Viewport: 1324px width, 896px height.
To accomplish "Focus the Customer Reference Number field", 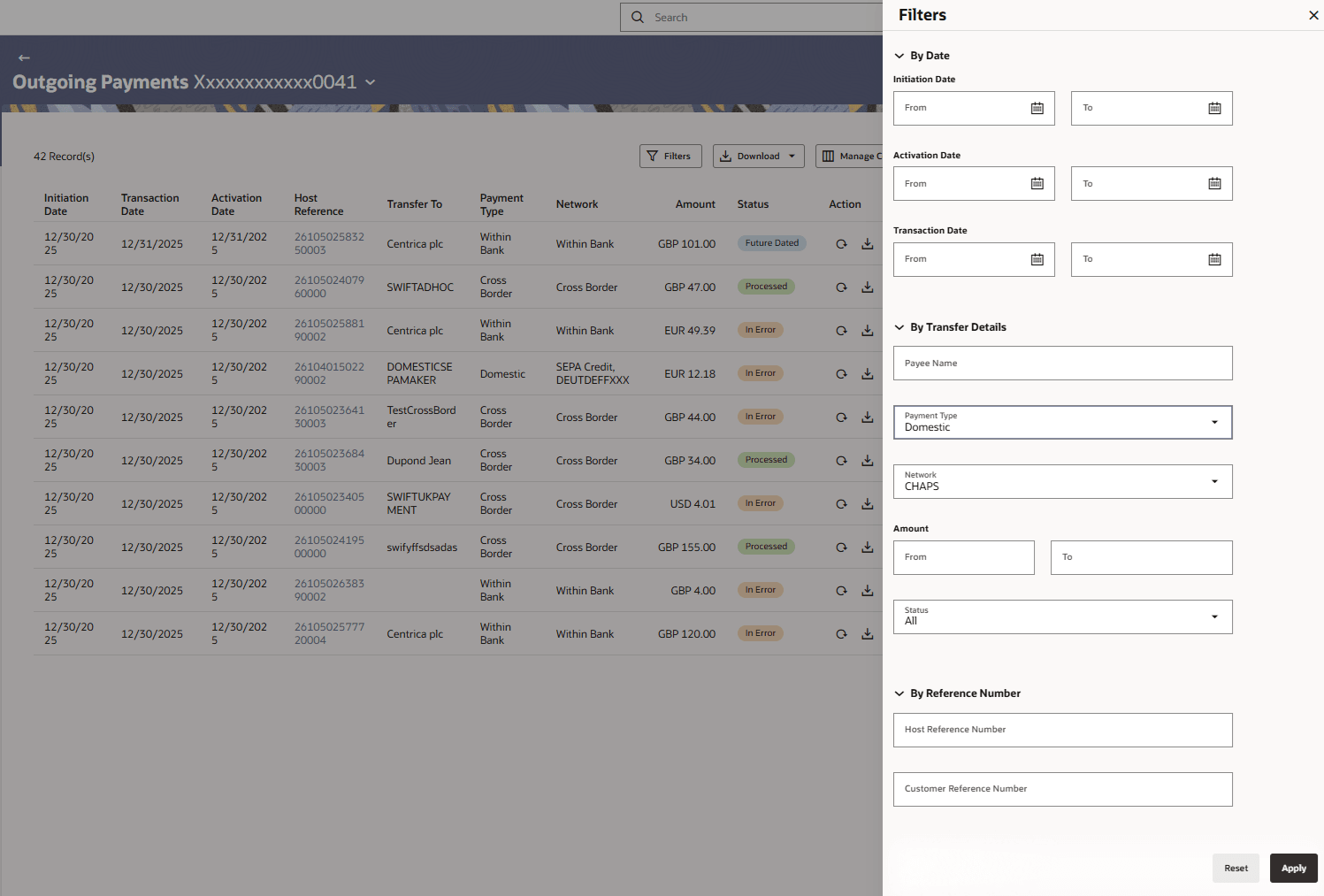I will pos(1062,789).
